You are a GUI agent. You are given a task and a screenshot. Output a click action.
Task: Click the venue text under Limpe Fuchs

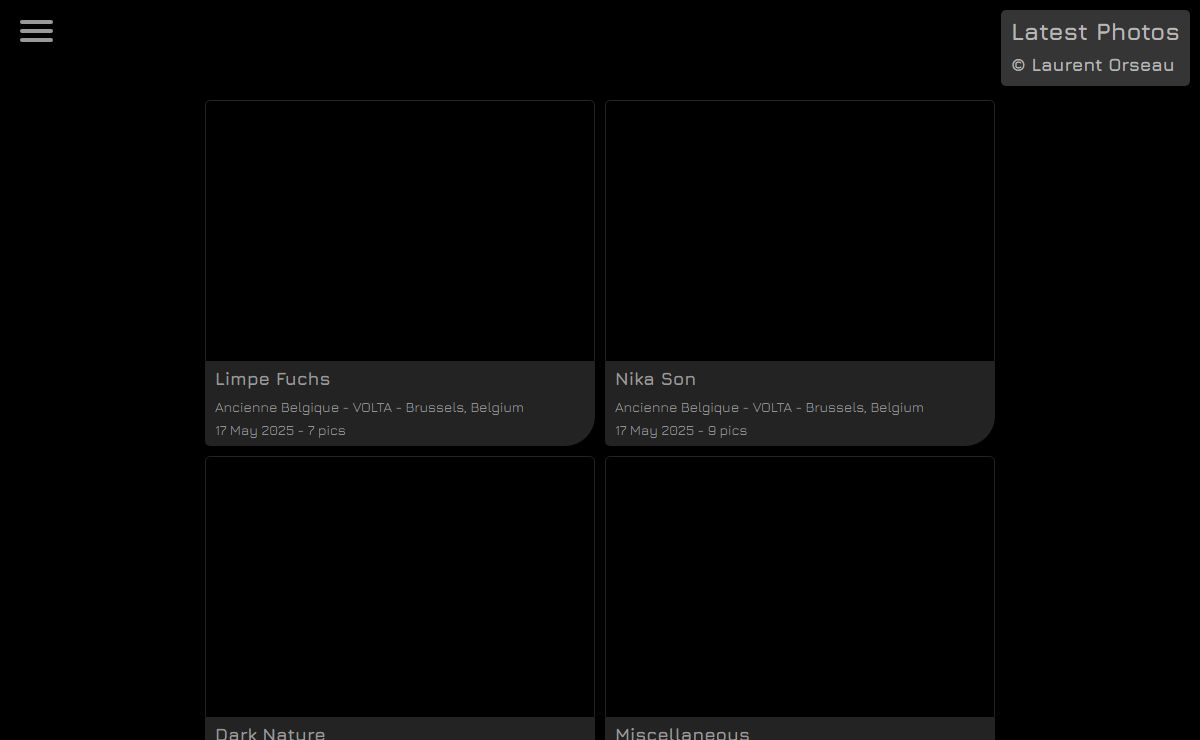[x=369, y=407]
